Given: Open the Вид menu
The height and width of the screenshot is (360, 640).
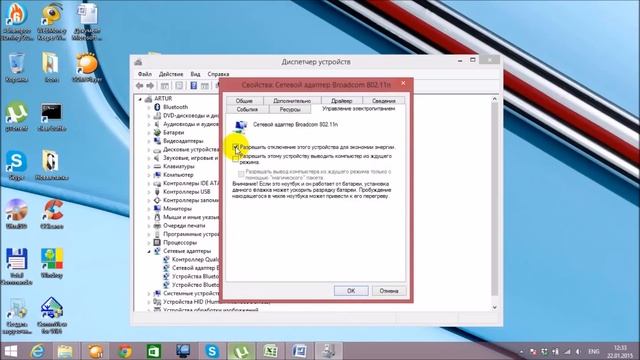Looking at the screenshot, I should coord(195,74).
